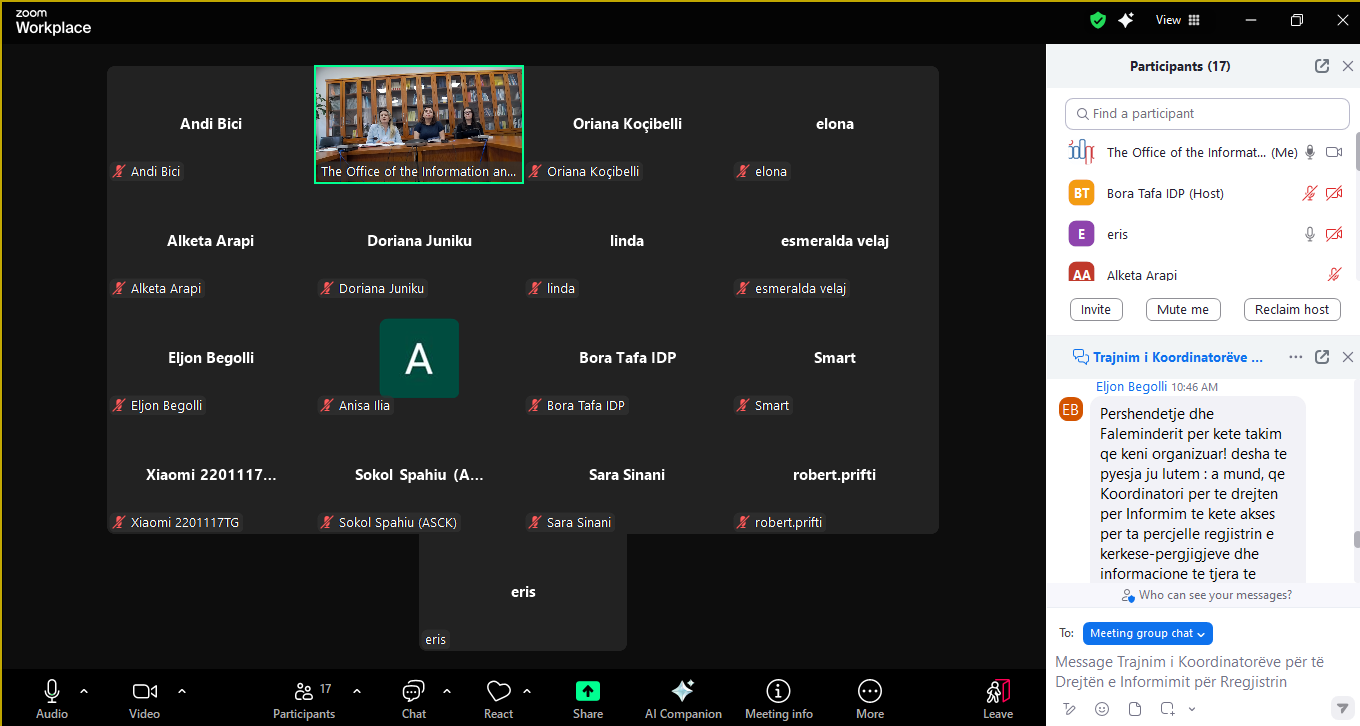Image resolution: width=1360 pixels, height=726 pixels.
Task: Expand the Audio options arrow
Action: pos(84,691)
